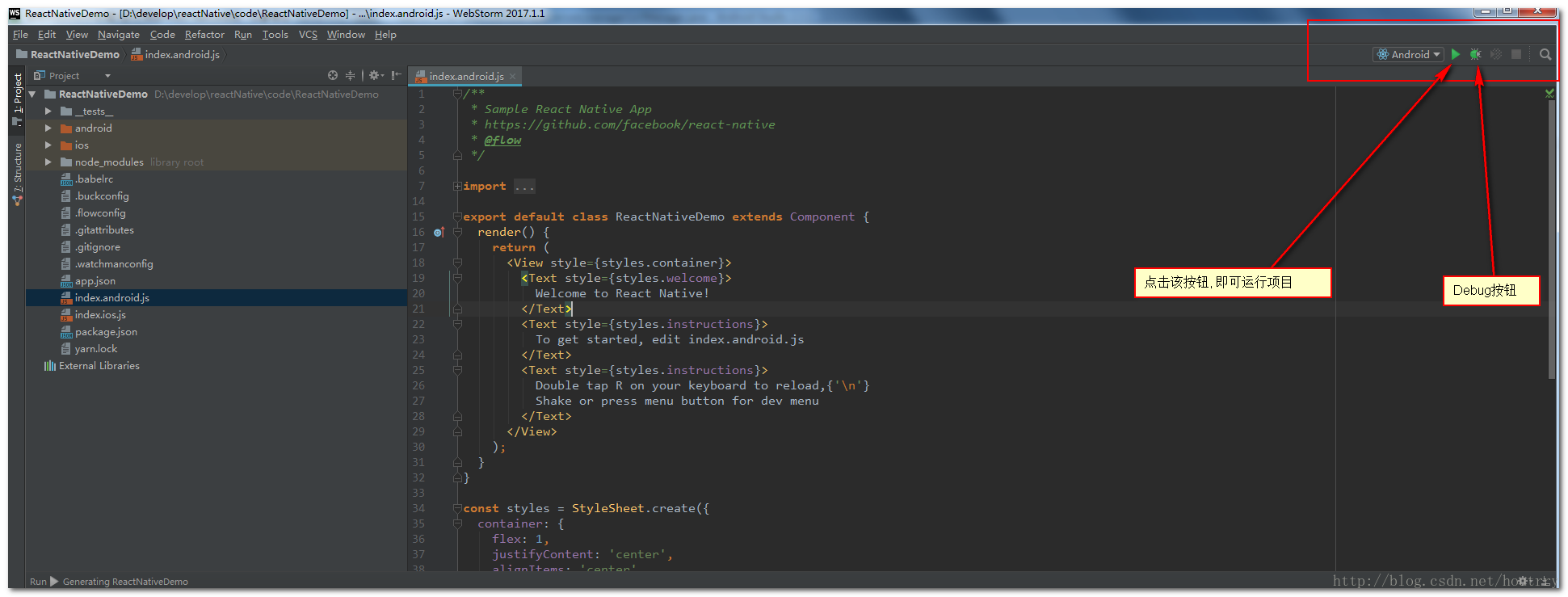The width and height of the screenshot is (1568, 597).
Task: Click the WebStorm logo in the title bar
Action: 15,13
